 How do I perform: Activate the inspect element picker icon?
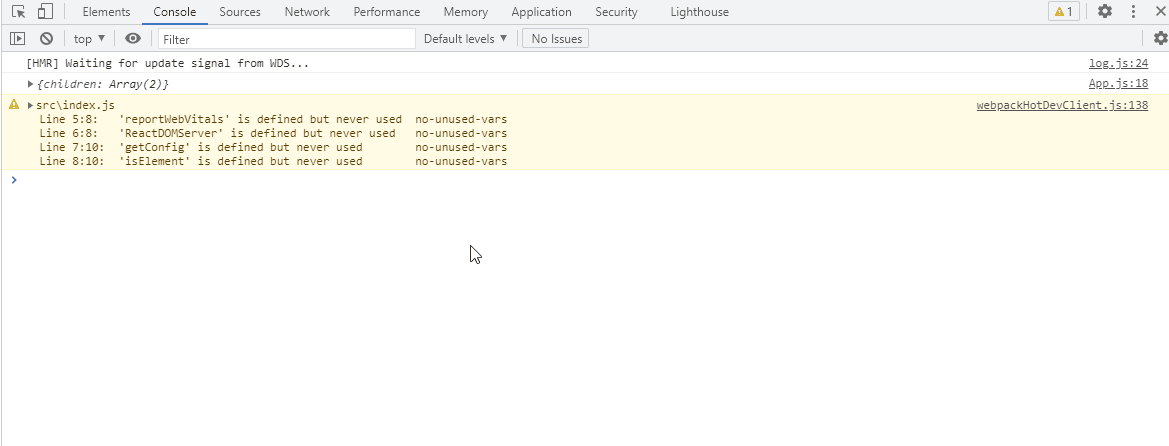(18, 12)
